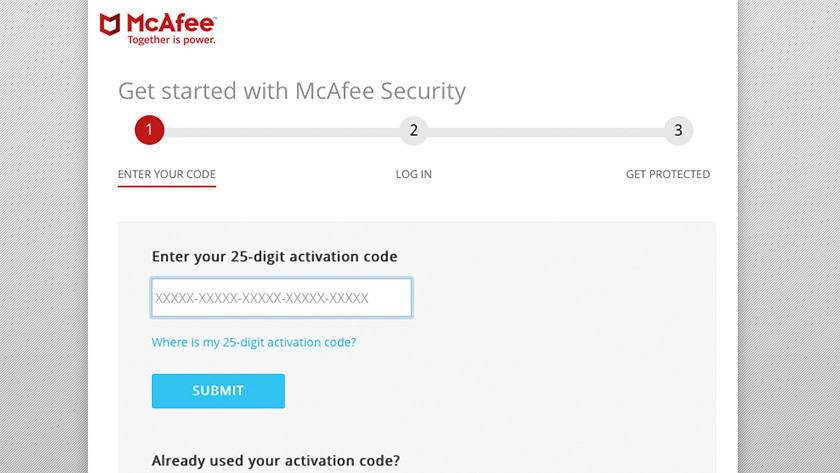Click "Get started with McAfee Security" heading
The width and height of the screenshot is (840, 473).
[x=292, y=91]
